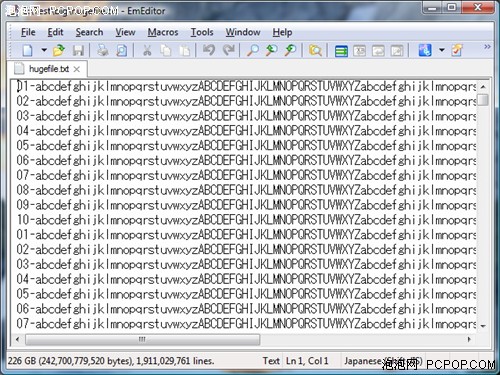Show more toolbar buttons via chevron

point(487,47)
